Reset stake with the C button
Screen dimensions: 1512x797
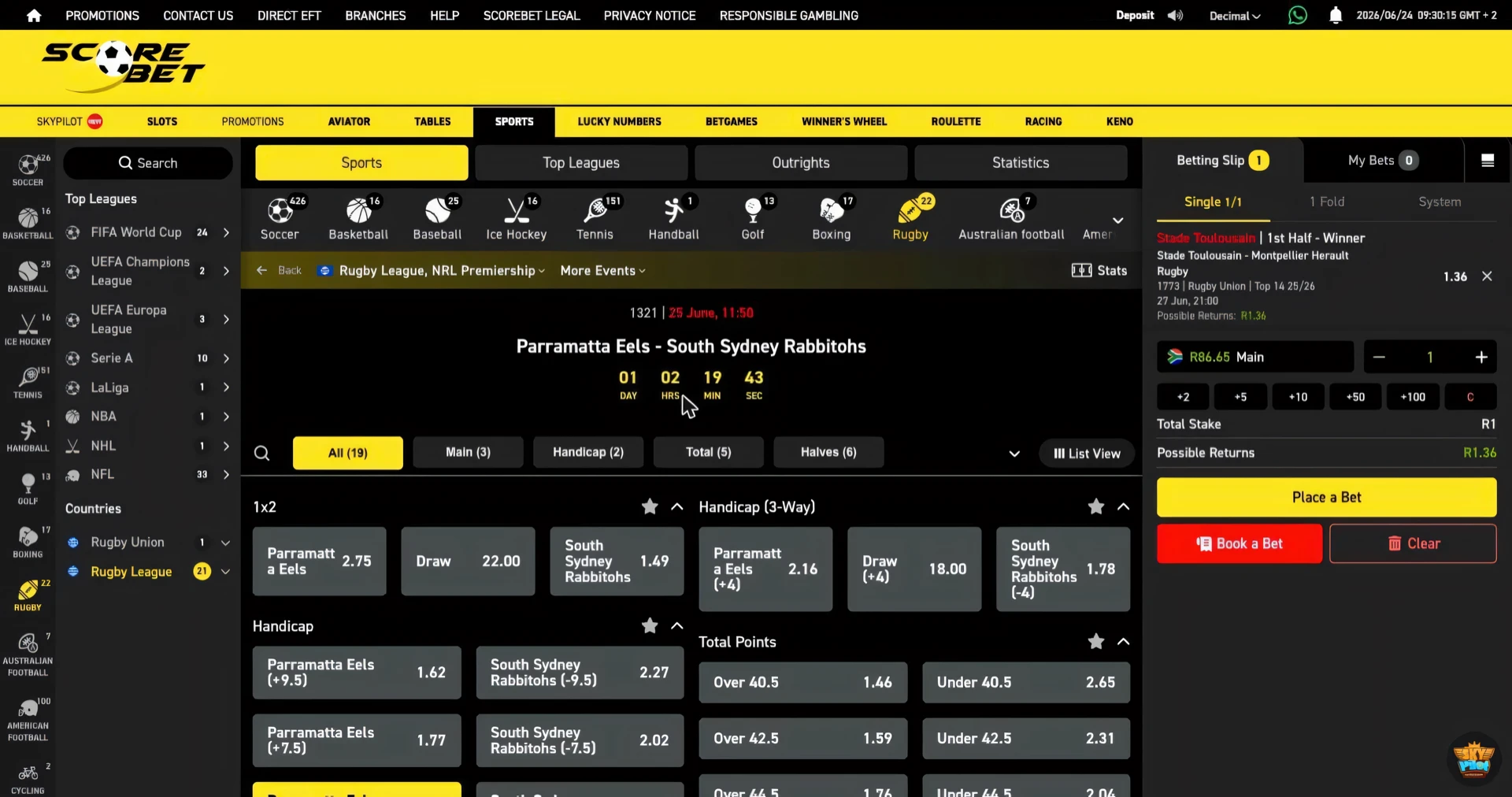click(1470, 397)
